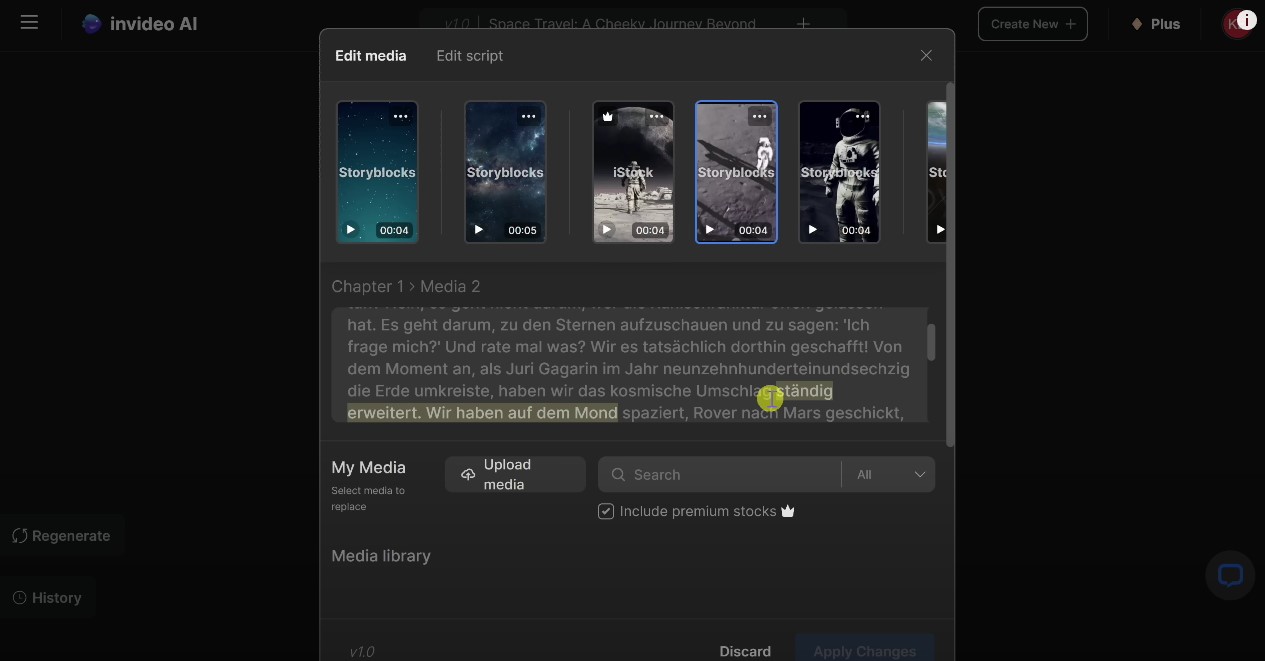
Task: Click highlighted text 'Wir haben auf dem Mond'
Action: pyautogui.click(x=522, y=412)
